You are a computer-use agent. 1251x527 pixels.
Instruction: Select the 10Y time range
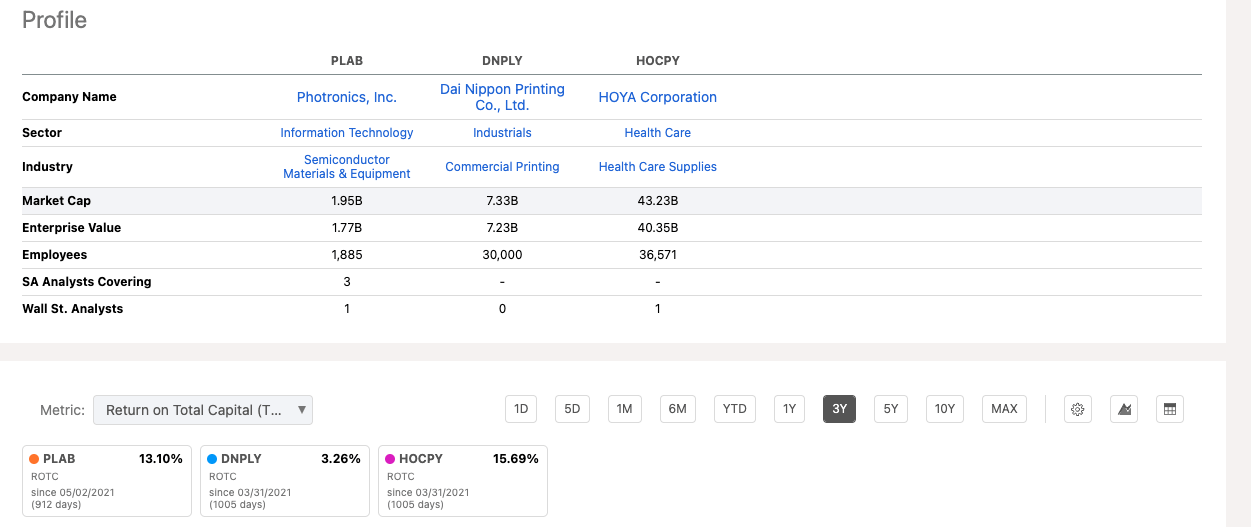click(945, 409)
